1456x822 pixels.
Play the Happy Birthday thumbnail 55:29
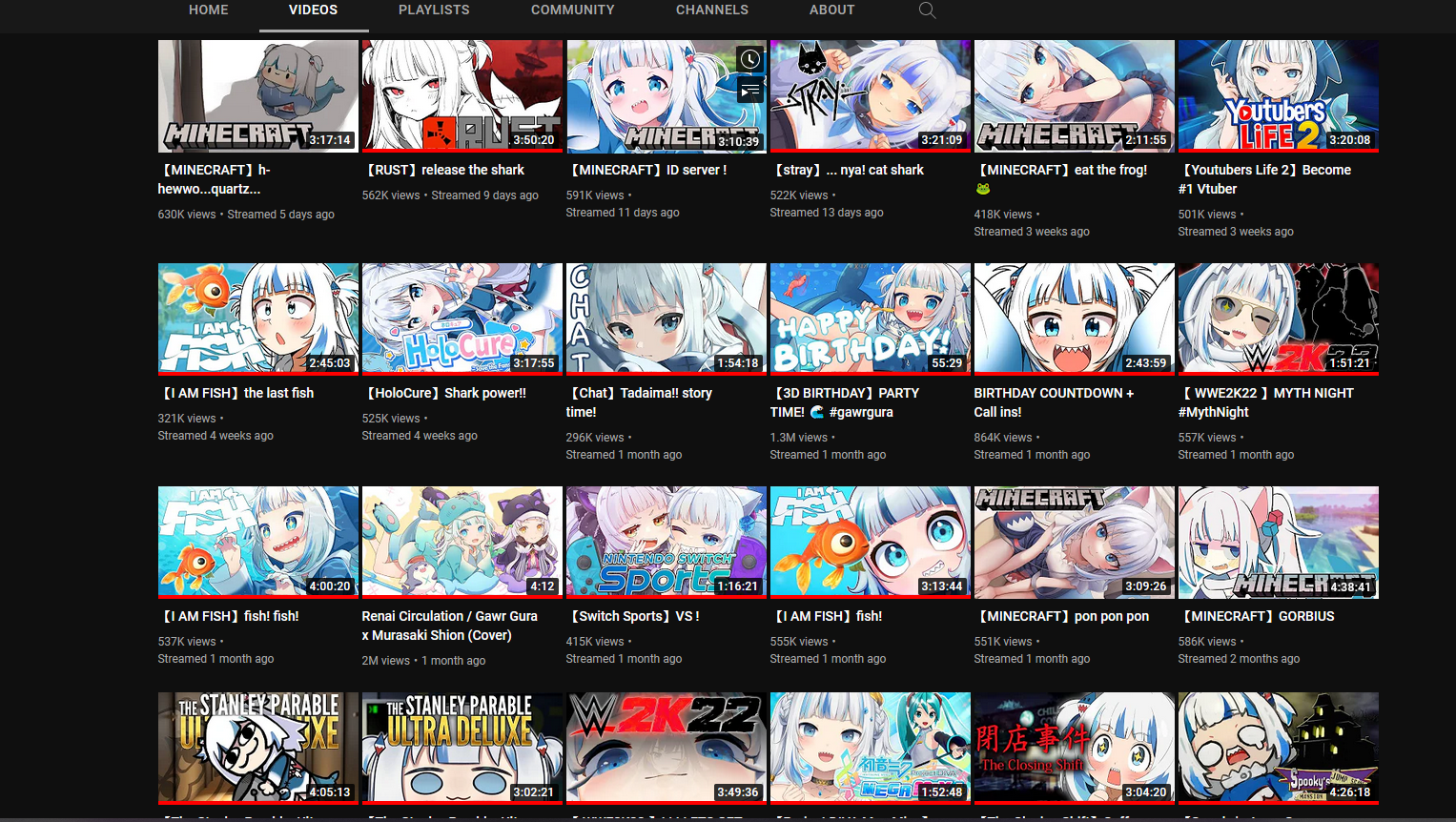[871, 319]
